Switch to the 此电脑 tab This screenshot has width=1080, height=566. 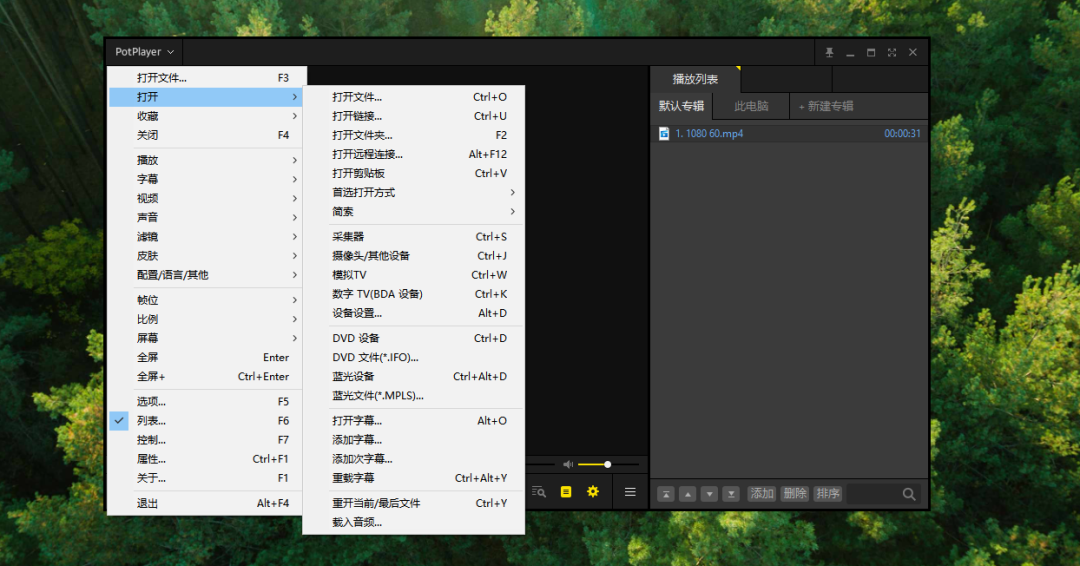tap(751, 106)
